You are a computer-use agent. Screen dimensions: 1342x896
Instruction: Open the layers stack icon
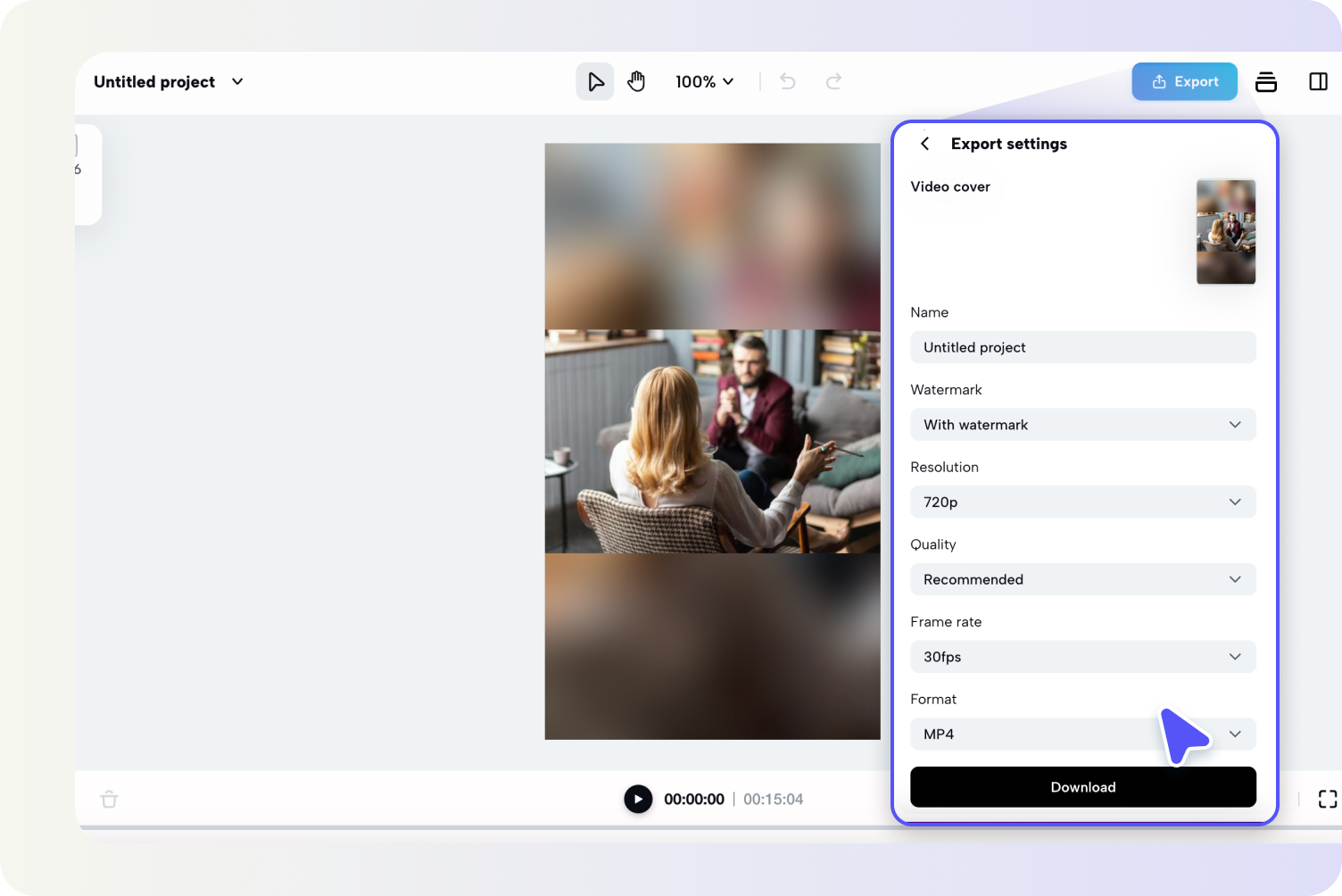[1265, 82]
